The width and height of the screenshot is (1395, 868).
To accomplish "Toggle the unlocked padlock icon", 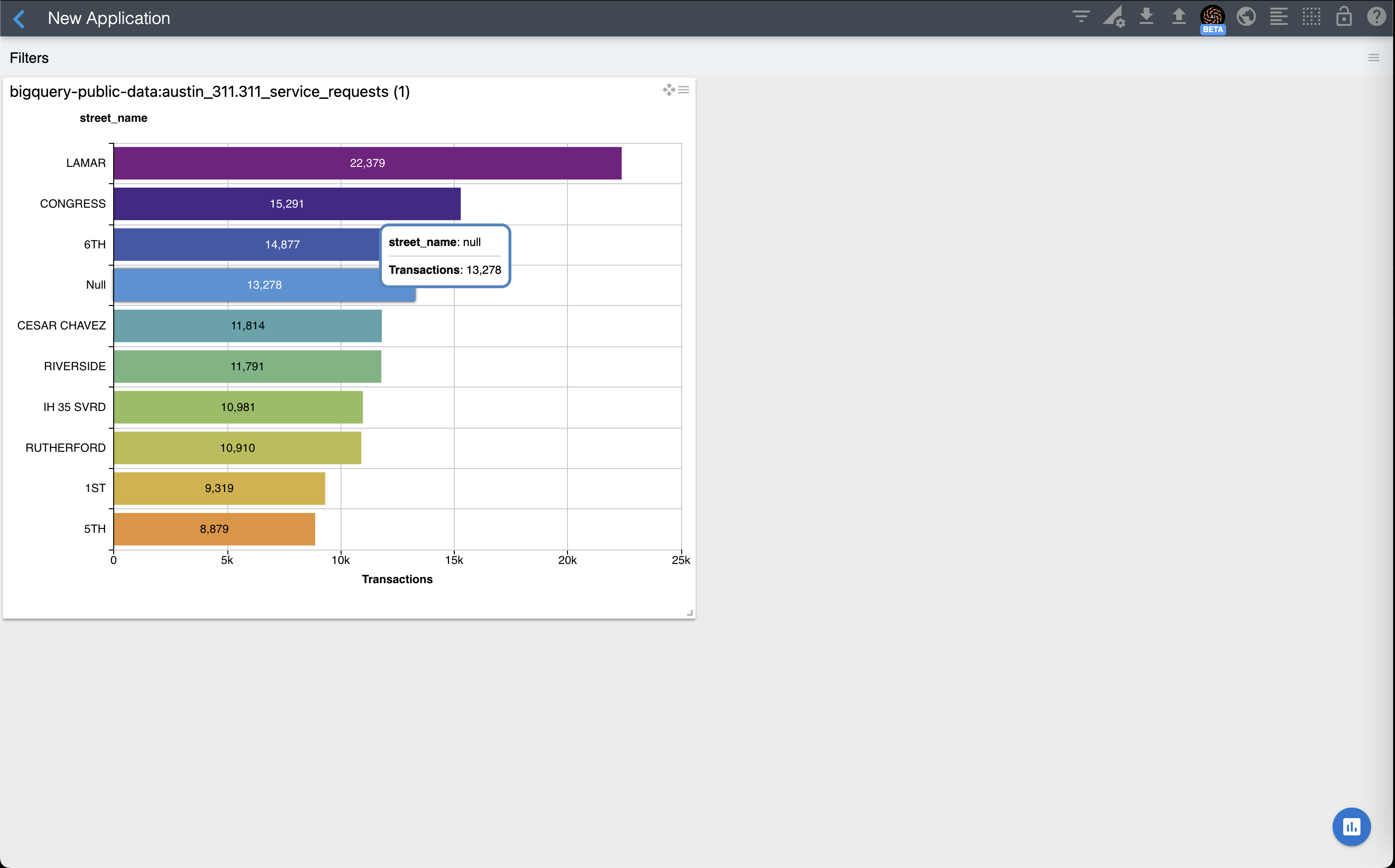I will point(1344,17).
